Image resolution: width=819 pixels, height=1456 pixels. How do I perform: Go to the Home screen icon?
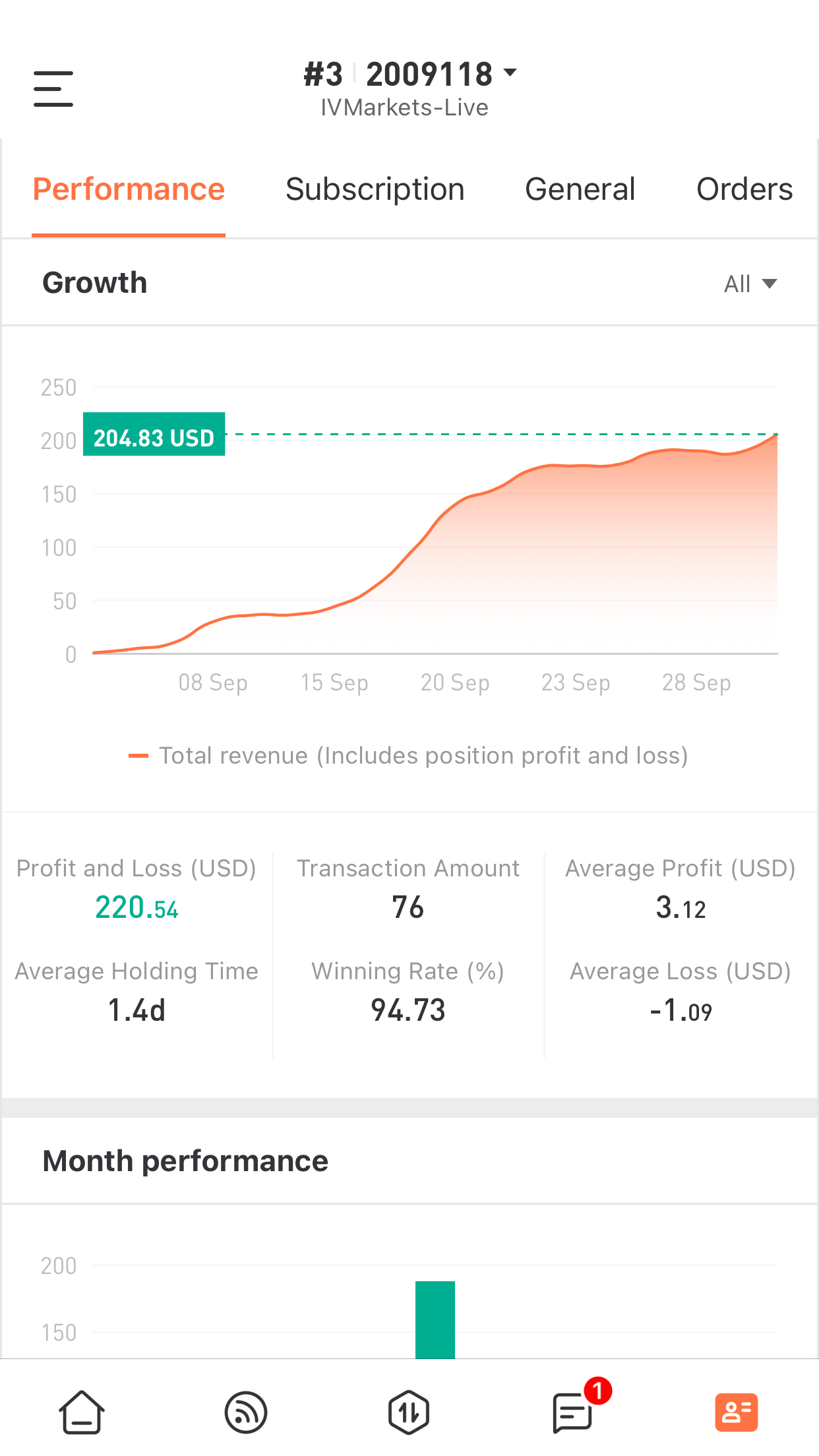(x=82, y=1412)
